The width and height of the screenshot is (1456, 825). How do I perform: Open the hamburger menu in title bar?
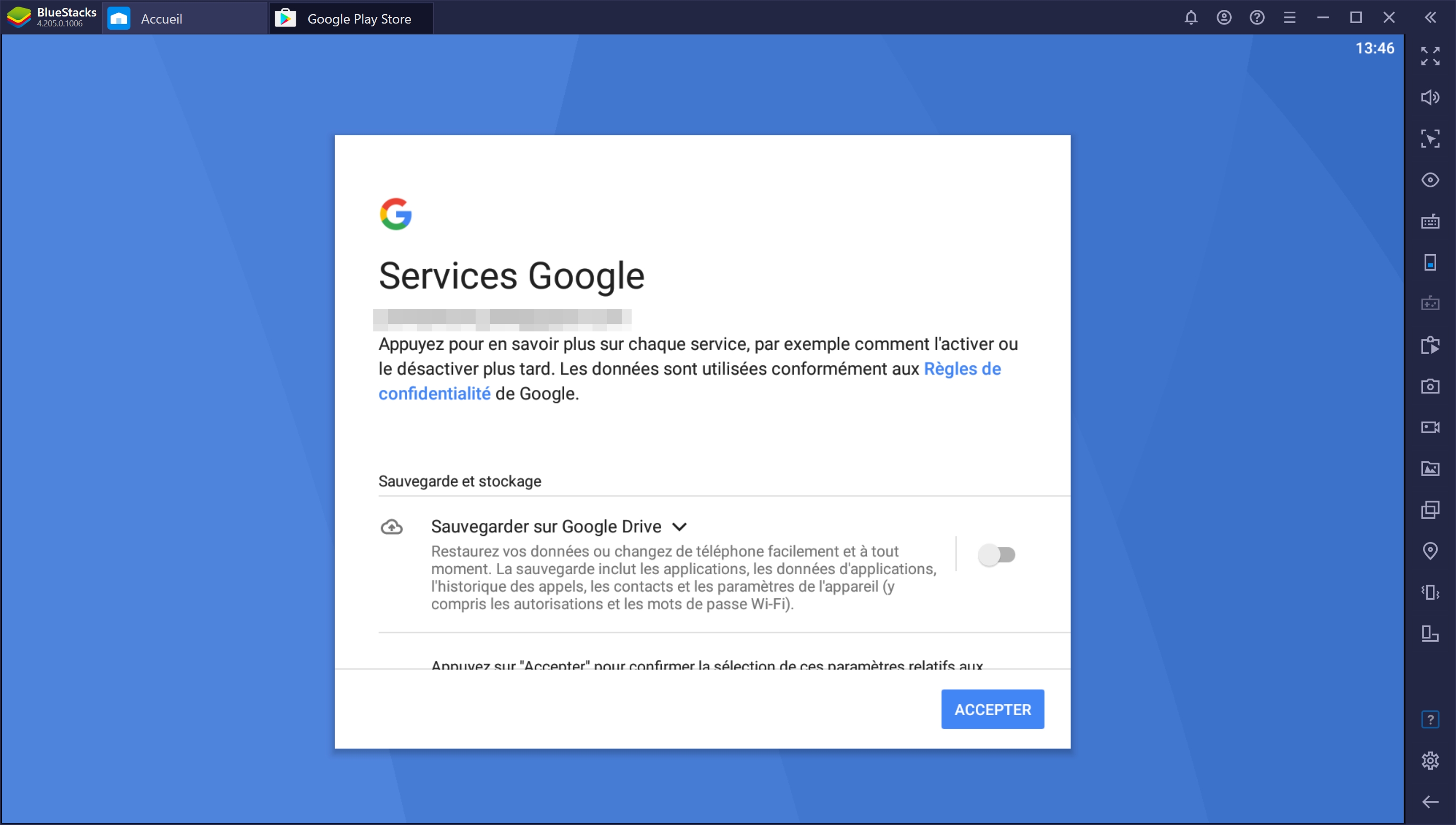pos(1290,17)
